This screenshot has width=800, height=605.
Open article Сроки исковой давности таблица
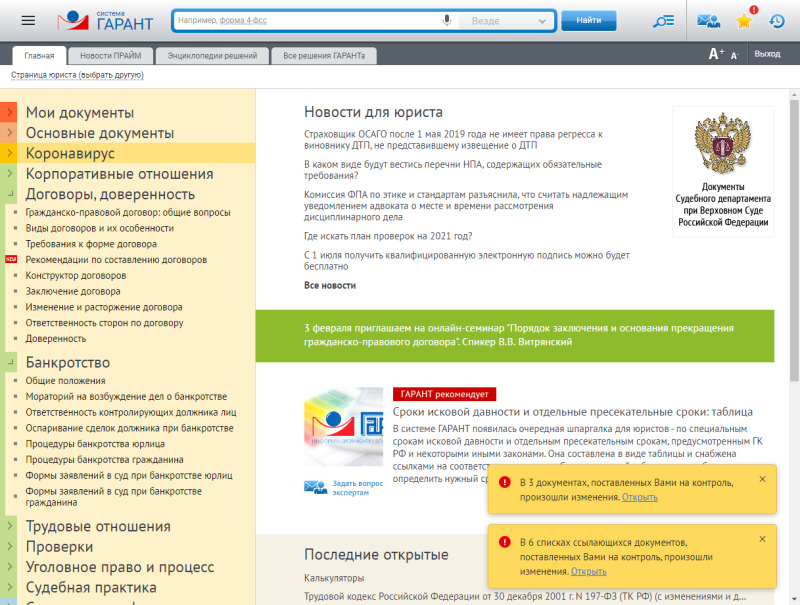pyautogui.click(x=572, y=412)
